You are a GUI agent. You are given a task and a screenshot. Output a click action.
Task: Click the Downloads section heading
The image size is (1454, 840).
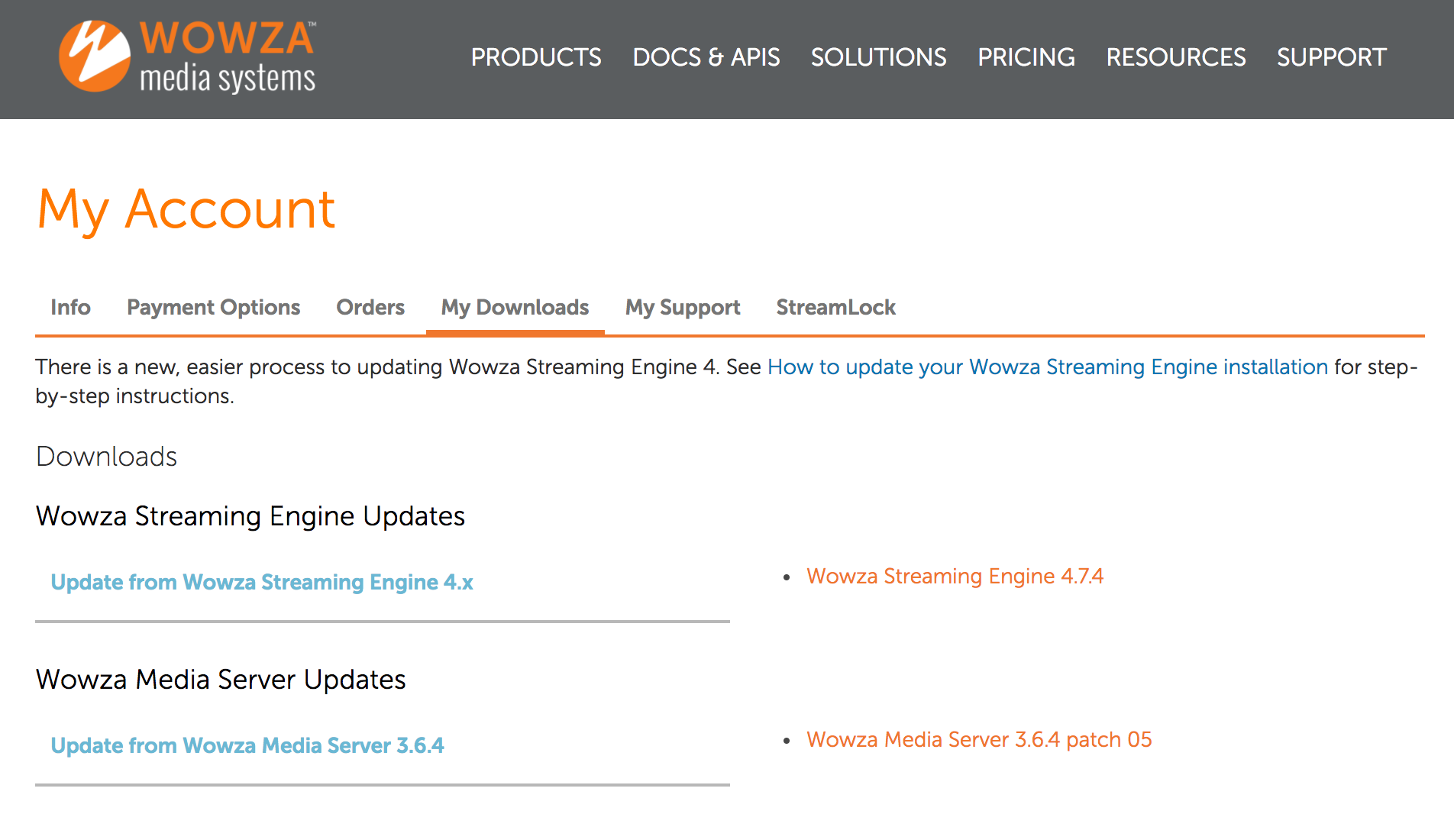click(107, 456)
